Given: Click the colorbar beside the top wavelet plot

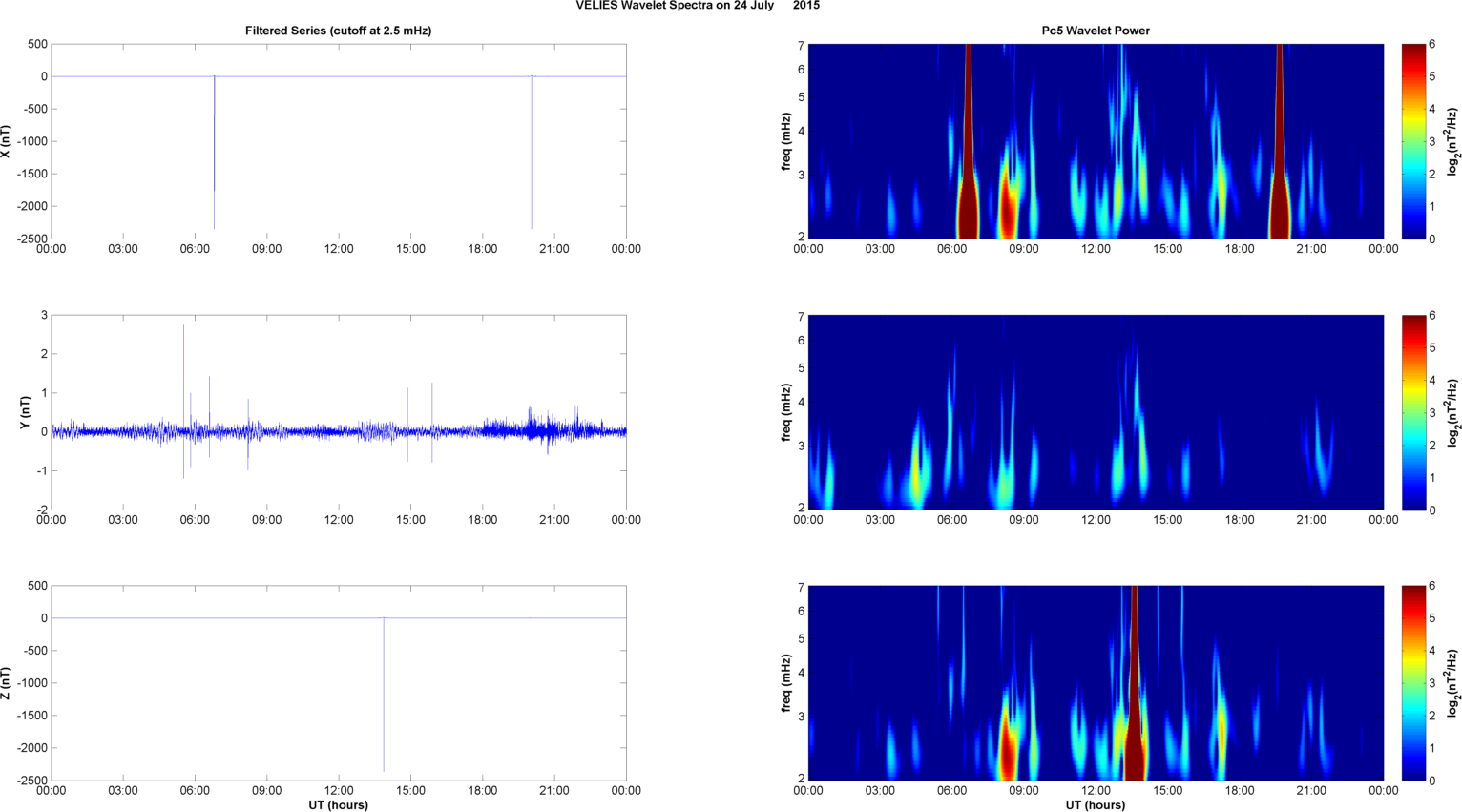Looking at the screenshot, I should pos(1414,141).
